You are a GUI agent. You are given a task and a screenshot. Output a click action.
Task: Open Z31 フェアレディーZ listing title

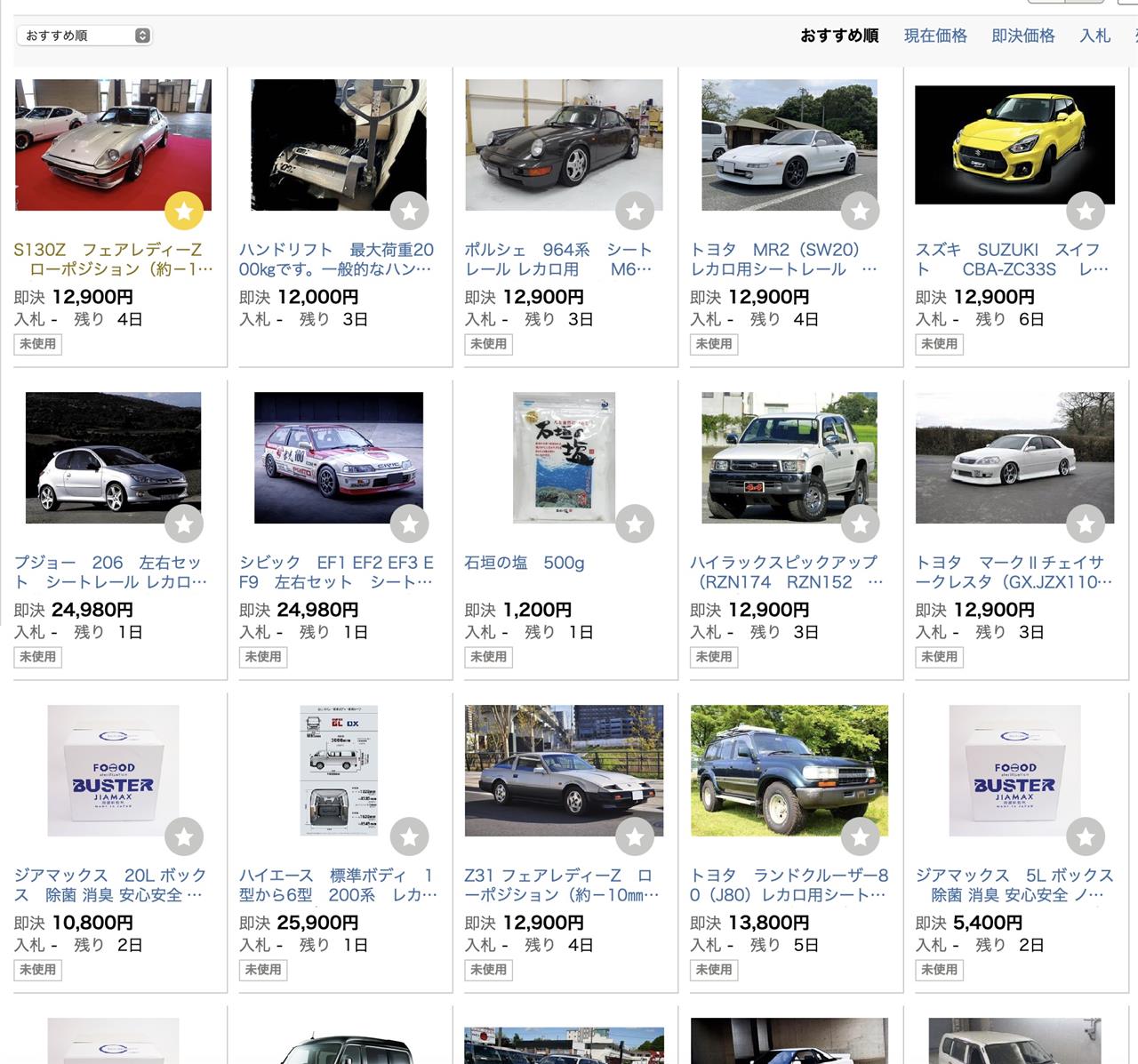[x=562, y=885]
